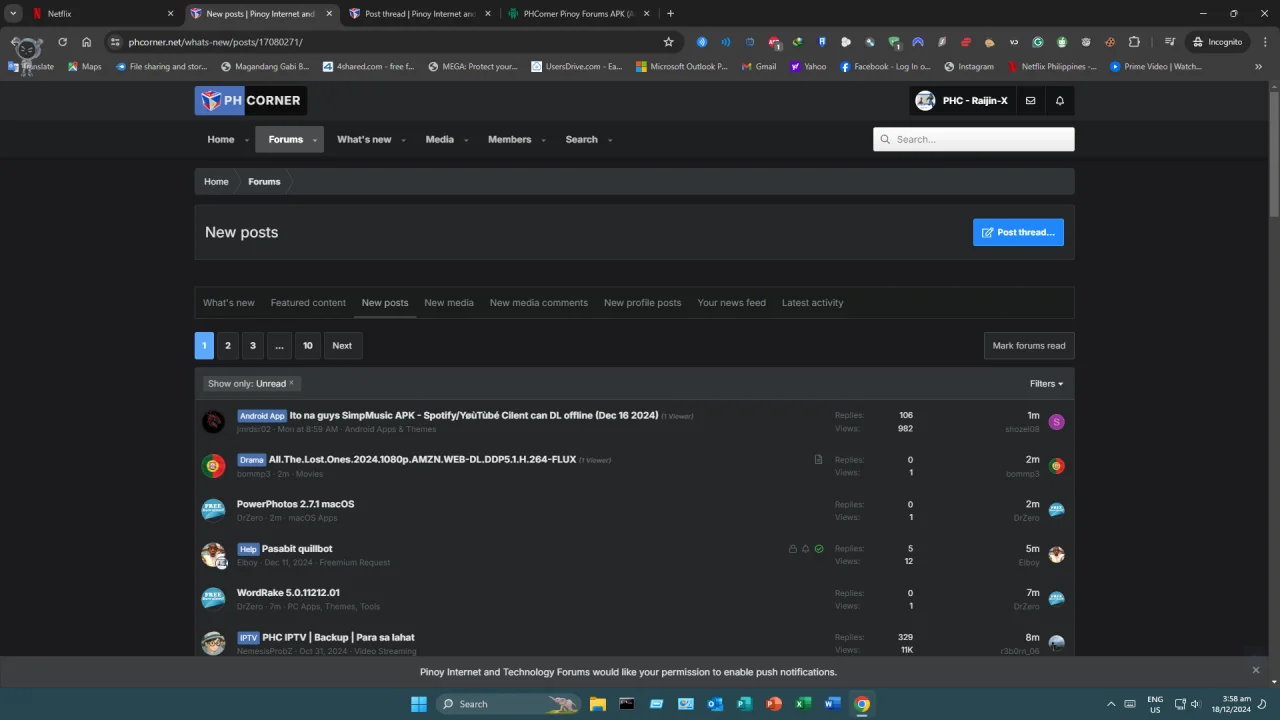Viewport: 1280px width, 720px height.
Task: Open the Extensions puzzle icon
Action: (1134, 42)
